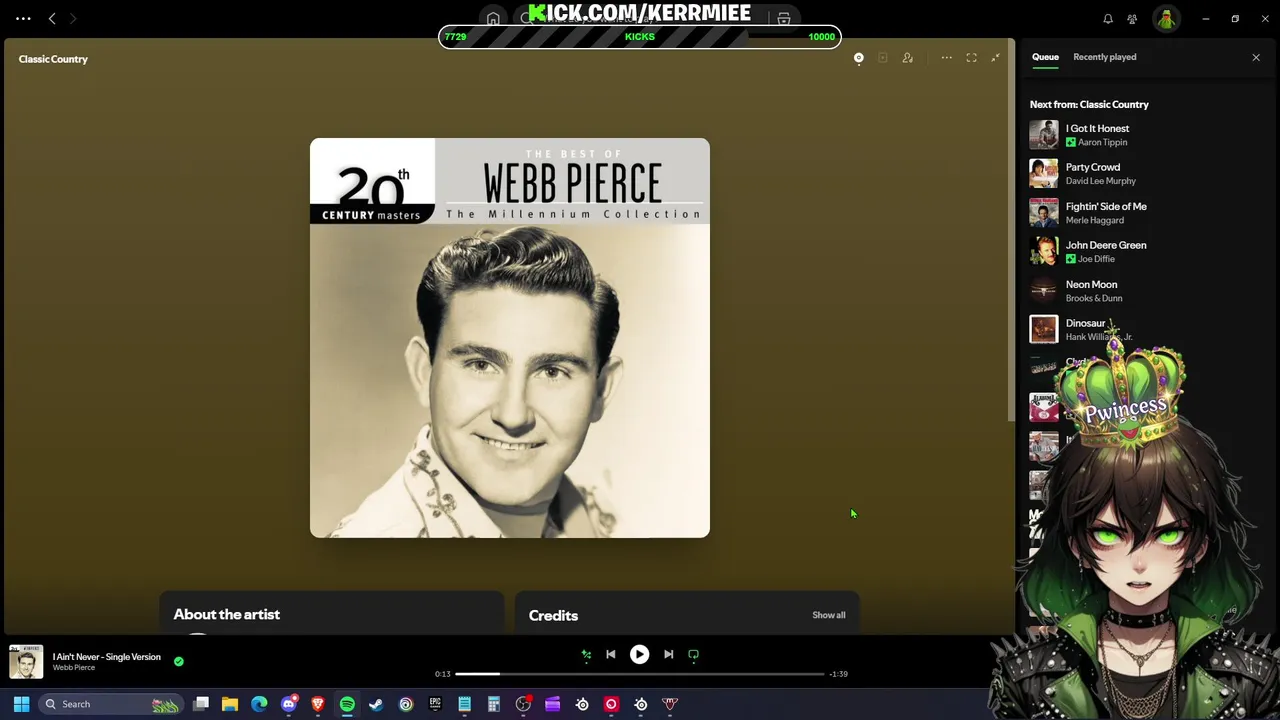Open Epic Games Launcher from taskbar
Screen dimensions: 1280x720
coord(435,704)
